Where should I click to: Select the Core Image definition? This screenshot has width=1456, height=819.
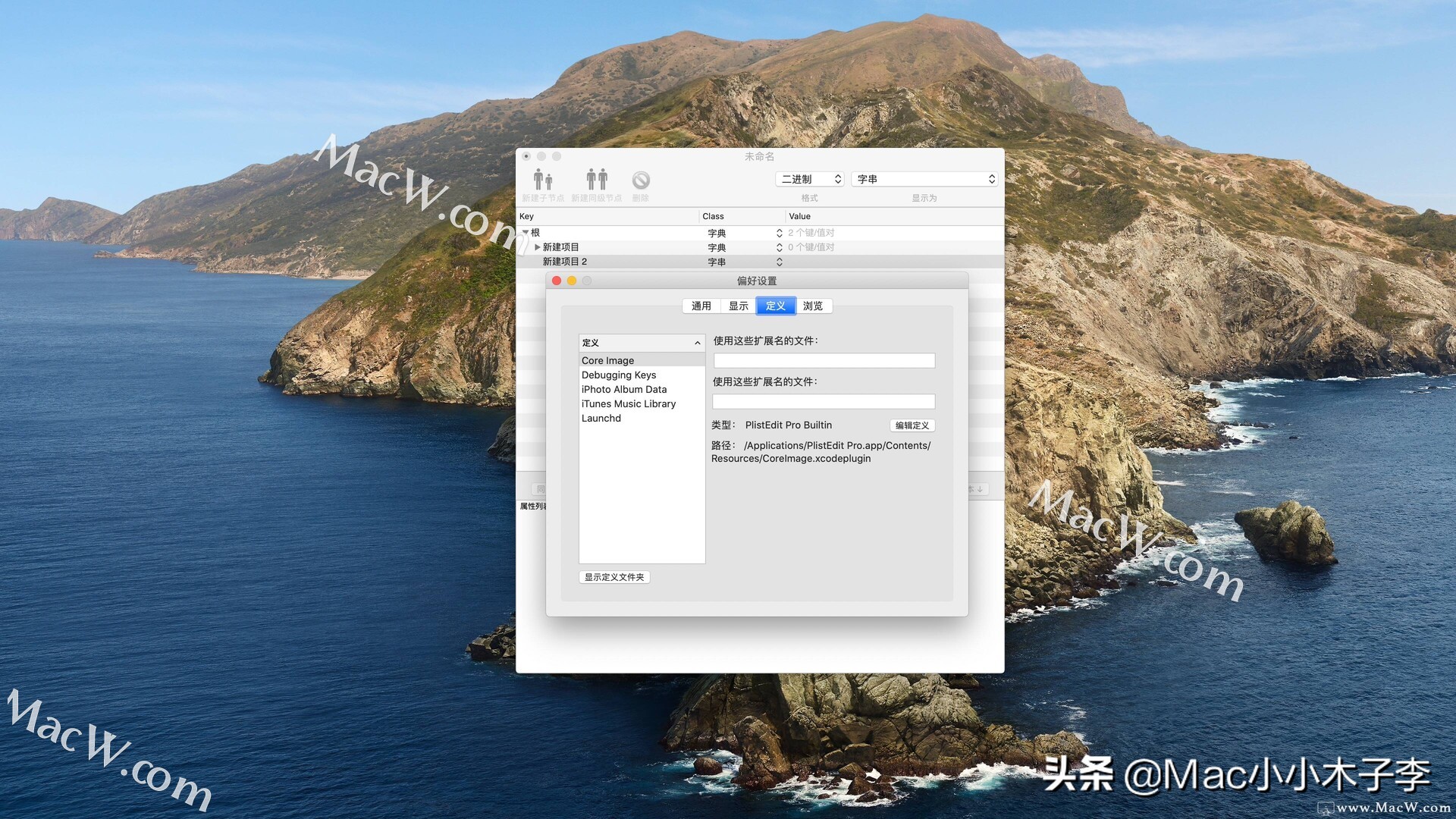[x=608, y=360]
